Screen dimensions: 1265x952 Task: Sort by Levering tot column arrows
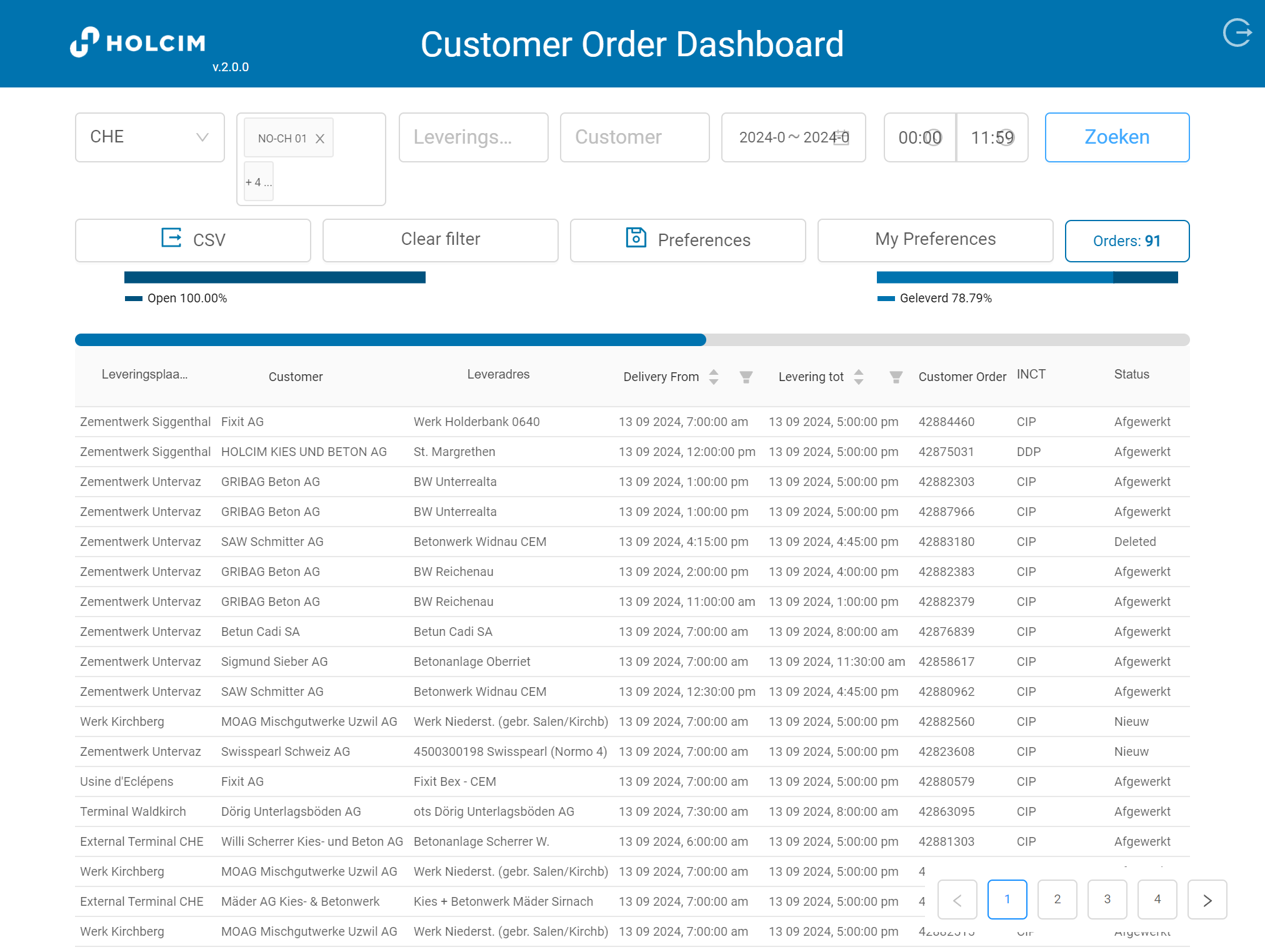coord(859,377)
